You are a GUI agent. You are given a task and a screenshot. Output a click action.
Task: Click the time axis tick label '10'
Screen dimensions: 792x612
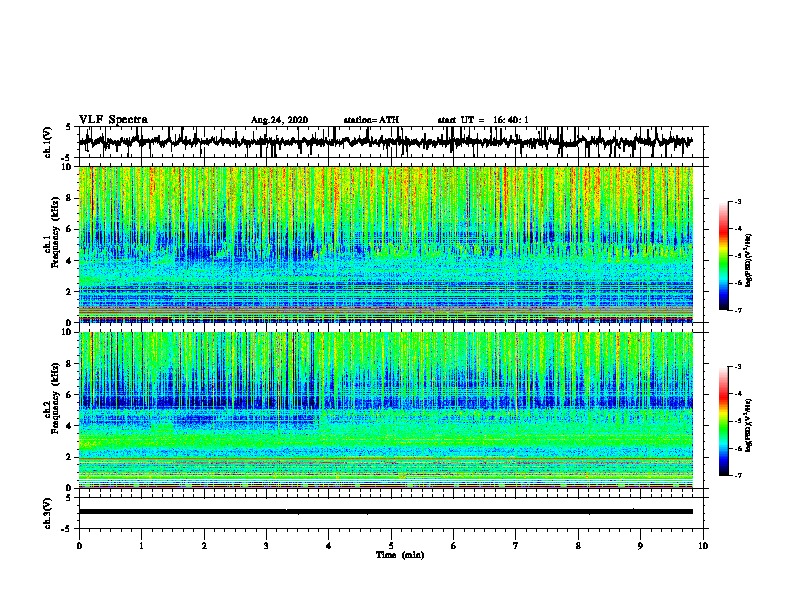(703, 546)
